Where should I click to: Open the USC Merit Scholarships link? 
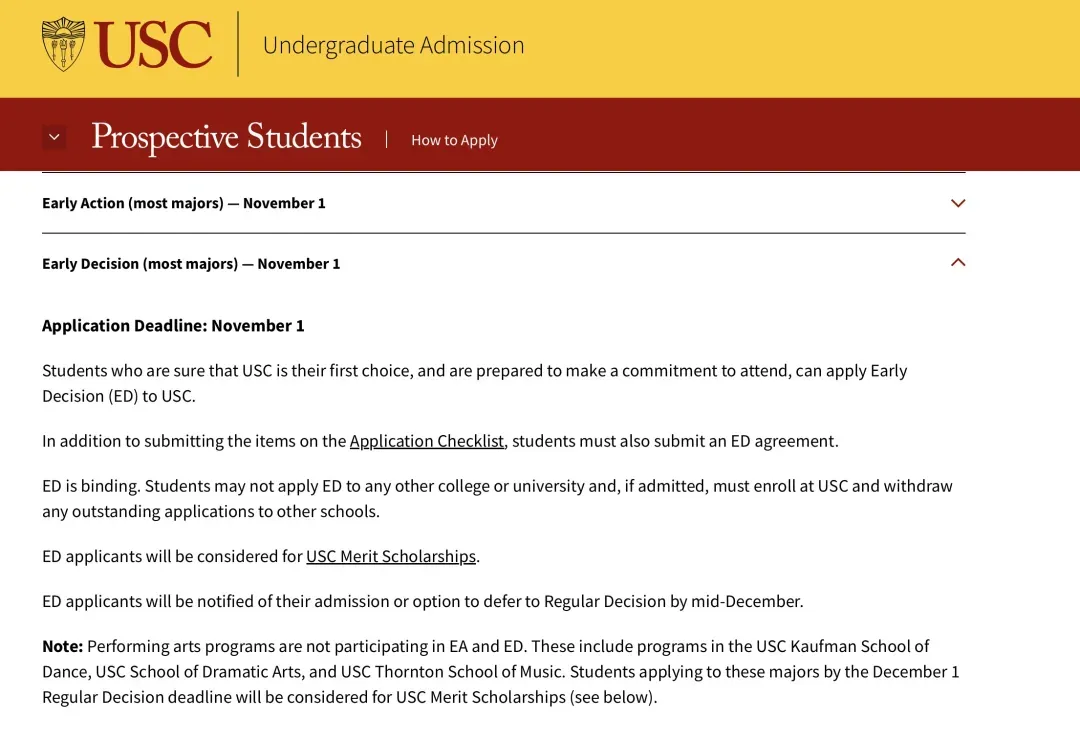click(x=391, y=556)
